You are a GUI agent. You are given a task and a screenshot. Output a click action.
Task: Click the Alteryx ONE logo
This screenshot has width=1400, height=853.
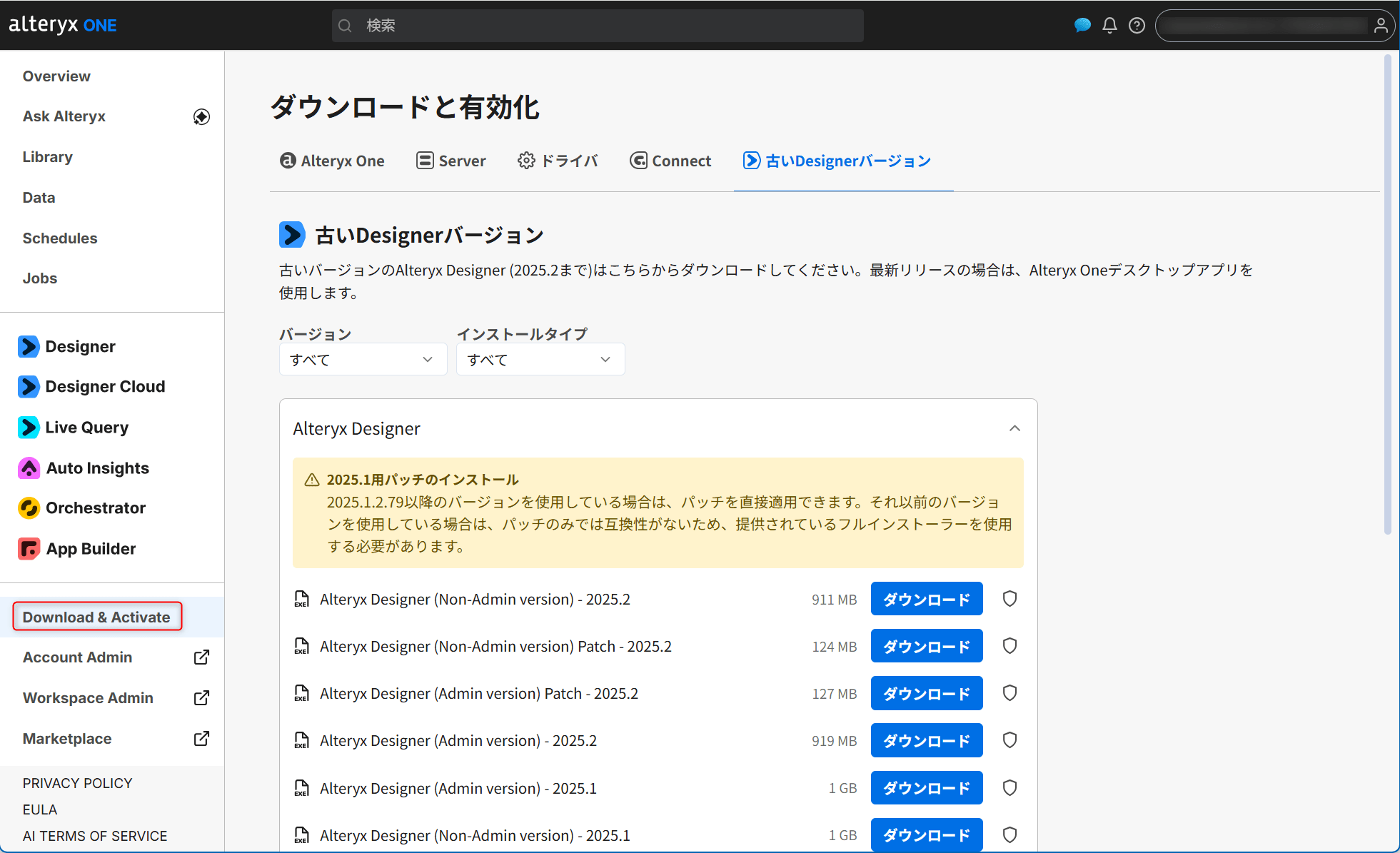(63, 25)
